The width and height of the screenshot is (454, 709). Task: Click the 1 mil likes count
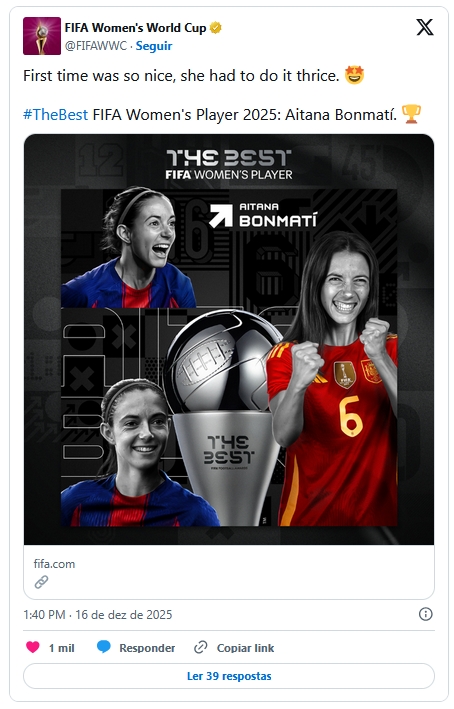(61, 648)
